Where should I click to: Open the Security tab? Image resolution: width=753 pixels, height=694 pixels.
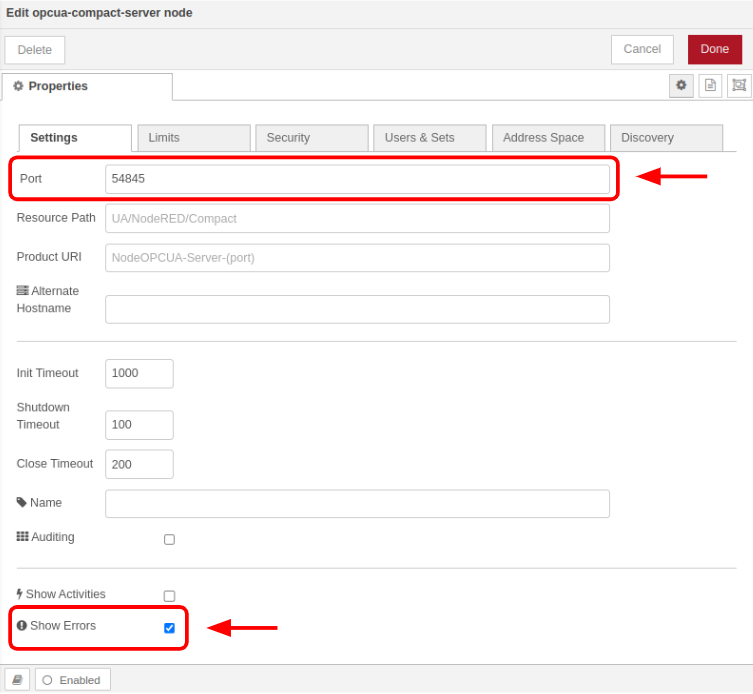coord(312,138)
